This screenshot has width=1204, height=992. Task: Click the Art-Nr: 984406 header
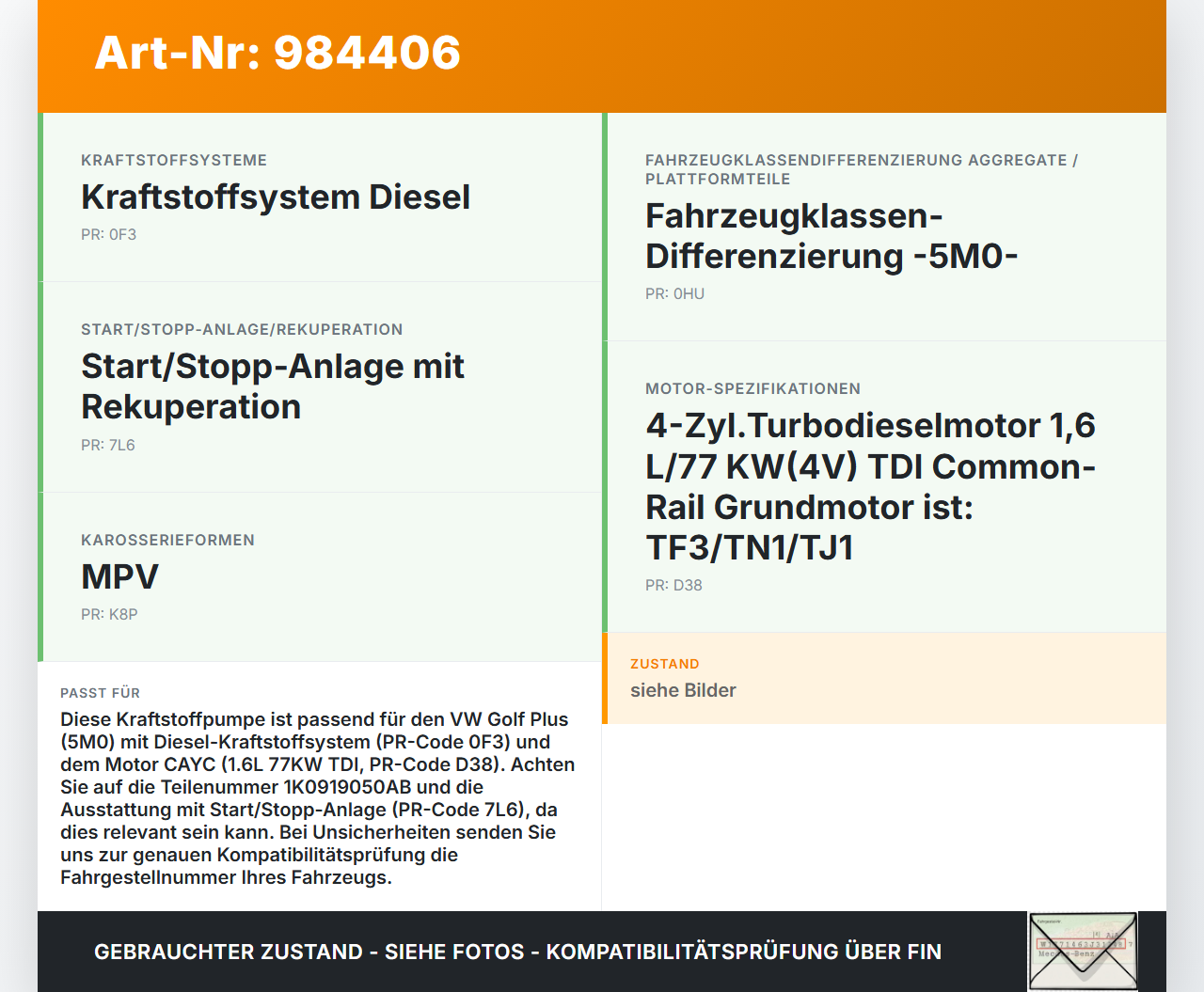[x=277, y=54]
